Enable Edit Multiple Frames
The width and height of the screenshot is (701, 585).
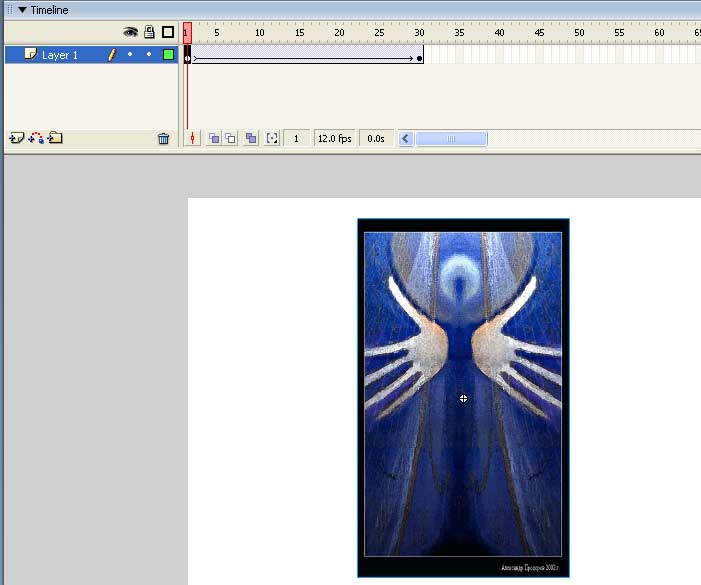coord(251,139)
